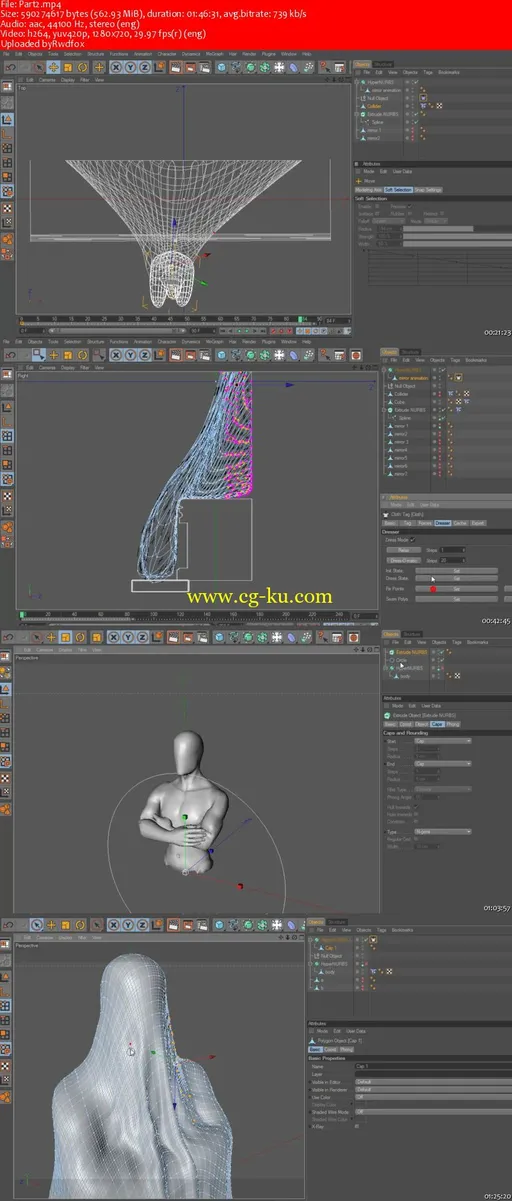Click the orange icon ending the 00:42:45 toolbar
The width and height of the screenshot is (512, 1201).
tap(355, 354)
